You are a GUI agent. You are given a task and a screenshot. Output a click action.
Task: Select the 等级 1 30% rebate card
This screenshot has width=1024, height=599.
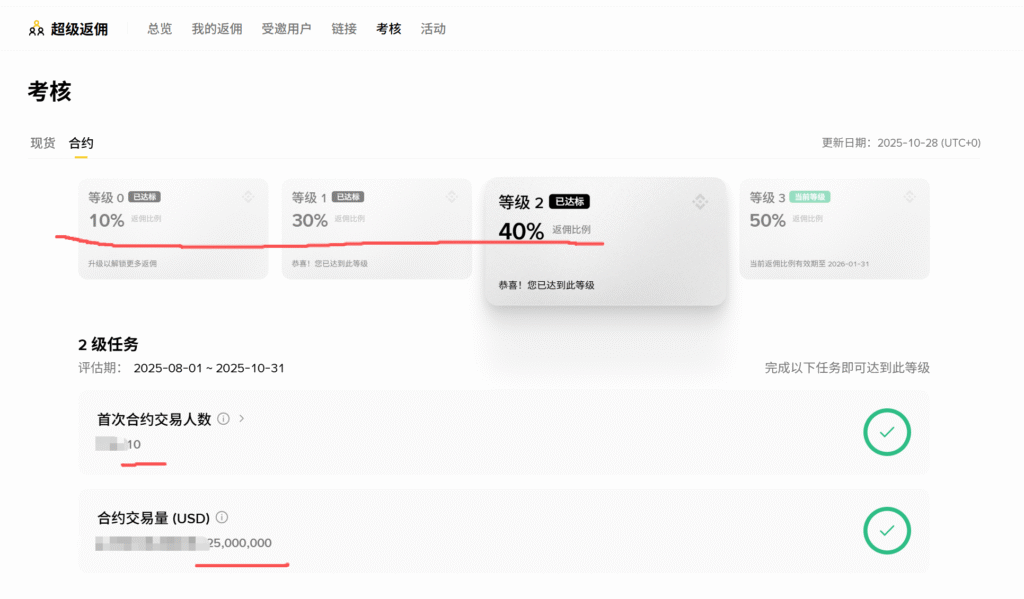click(376, 229)
